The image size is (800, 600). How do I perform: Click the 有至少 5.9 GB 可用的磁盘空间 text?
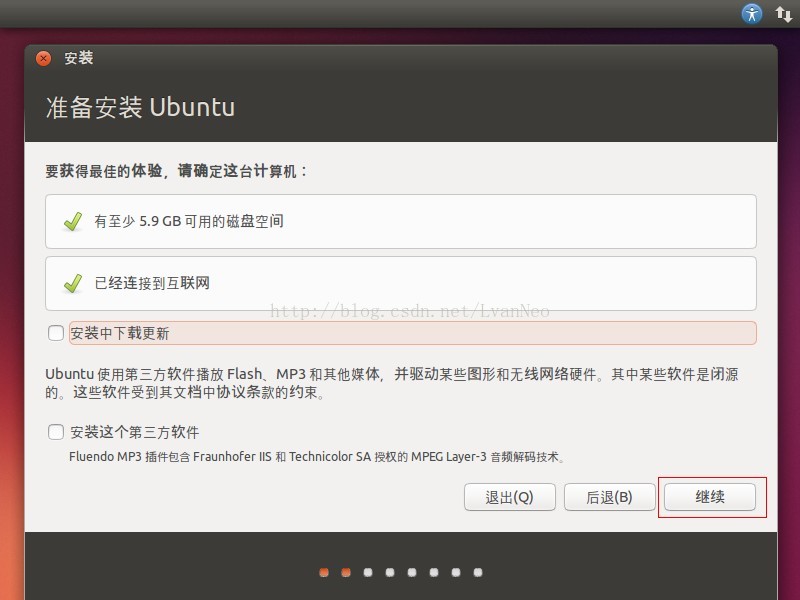tap(189, 221)
